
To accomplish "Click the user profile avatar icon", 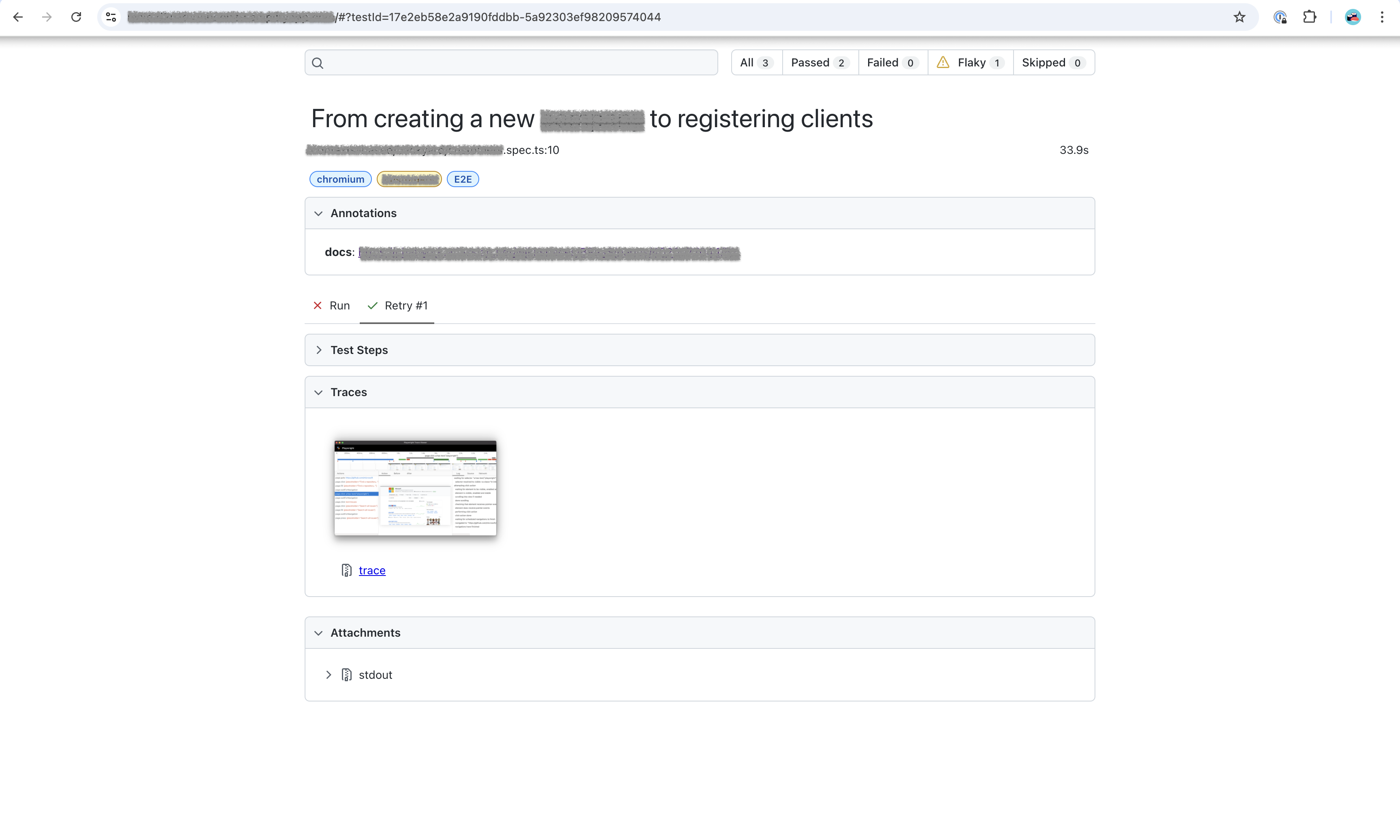I will pos(1353,17).
